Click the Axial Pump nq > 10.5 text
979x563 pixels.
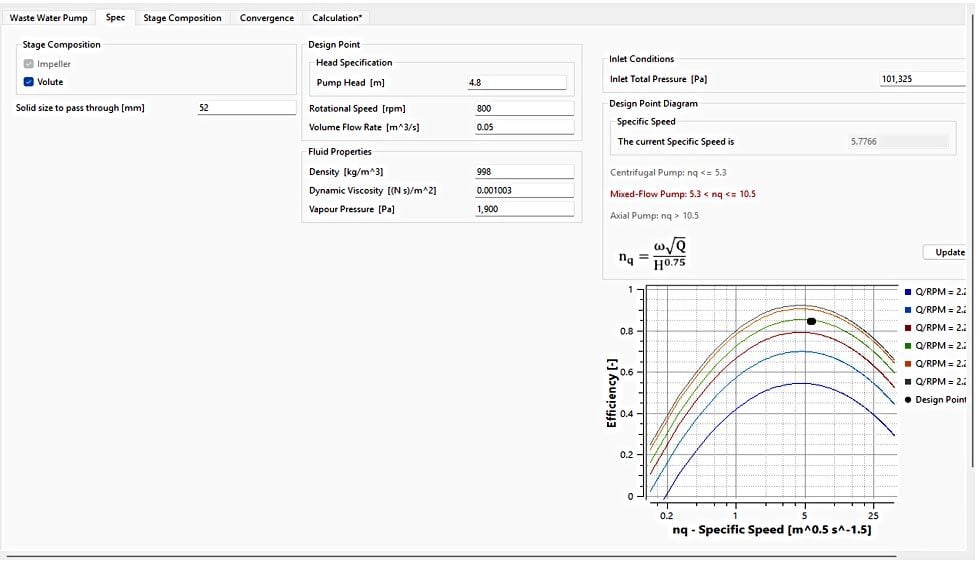(654, 216)
